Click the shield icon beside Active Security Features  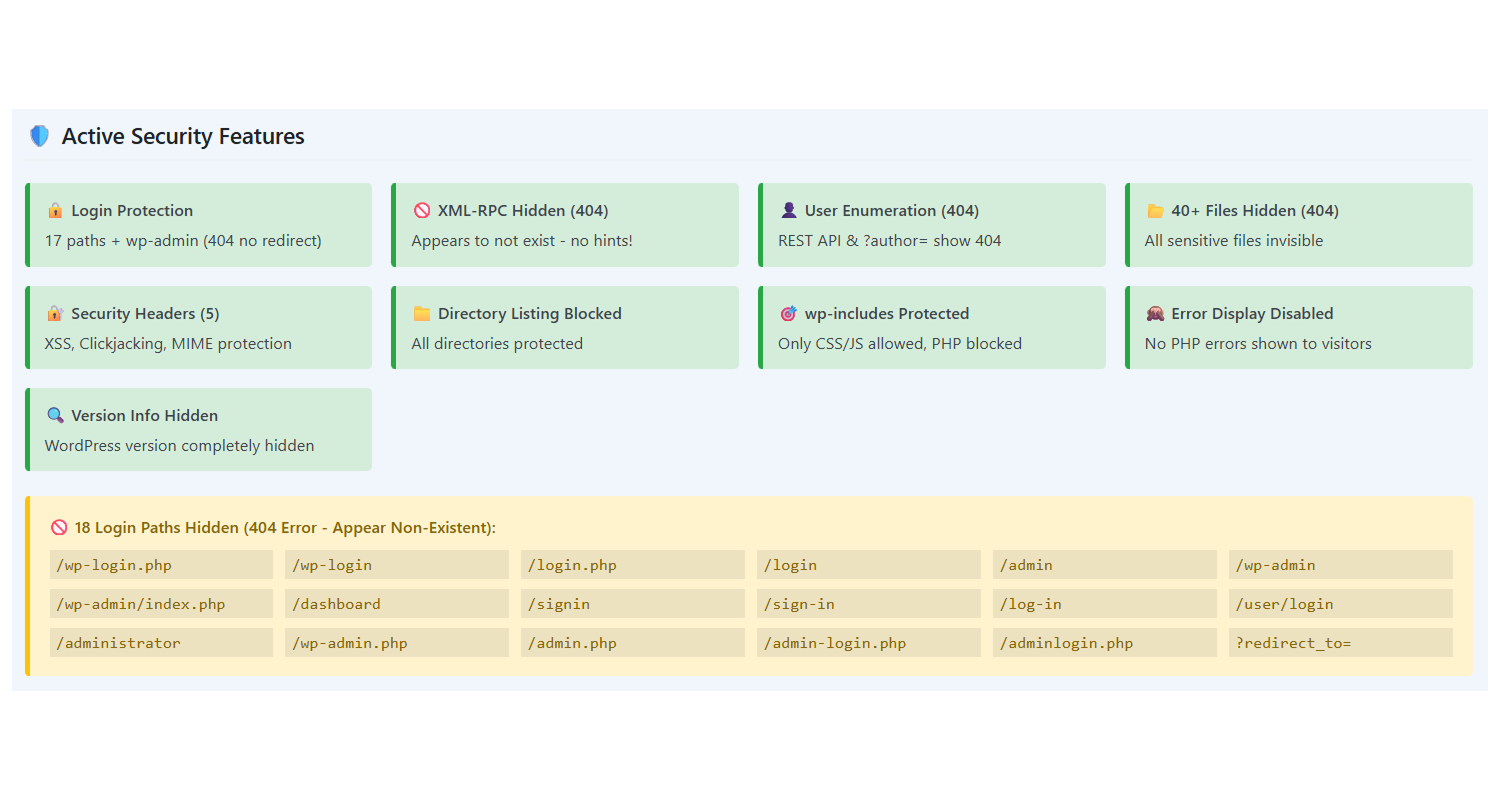click(x=39, y=136)
